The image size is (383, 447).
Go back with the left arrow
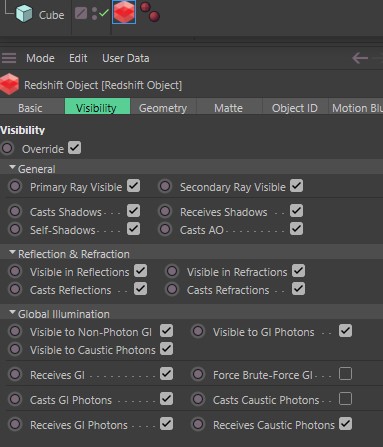360,58
